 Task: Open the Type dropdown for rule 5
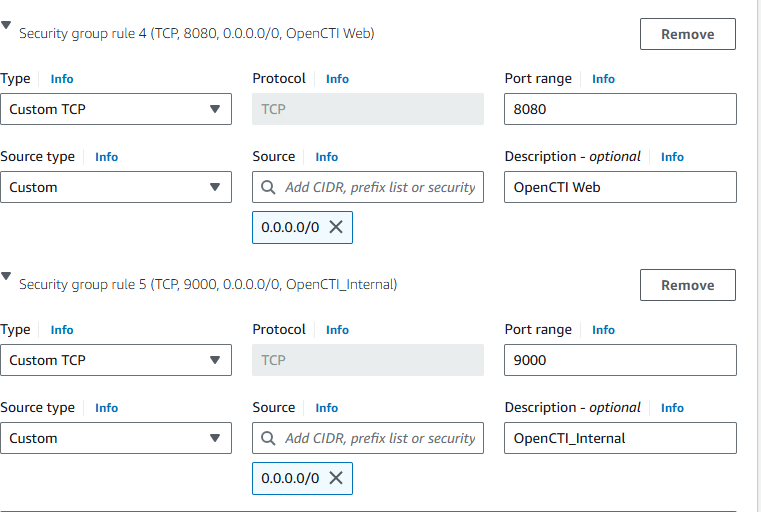coord(116,360)
